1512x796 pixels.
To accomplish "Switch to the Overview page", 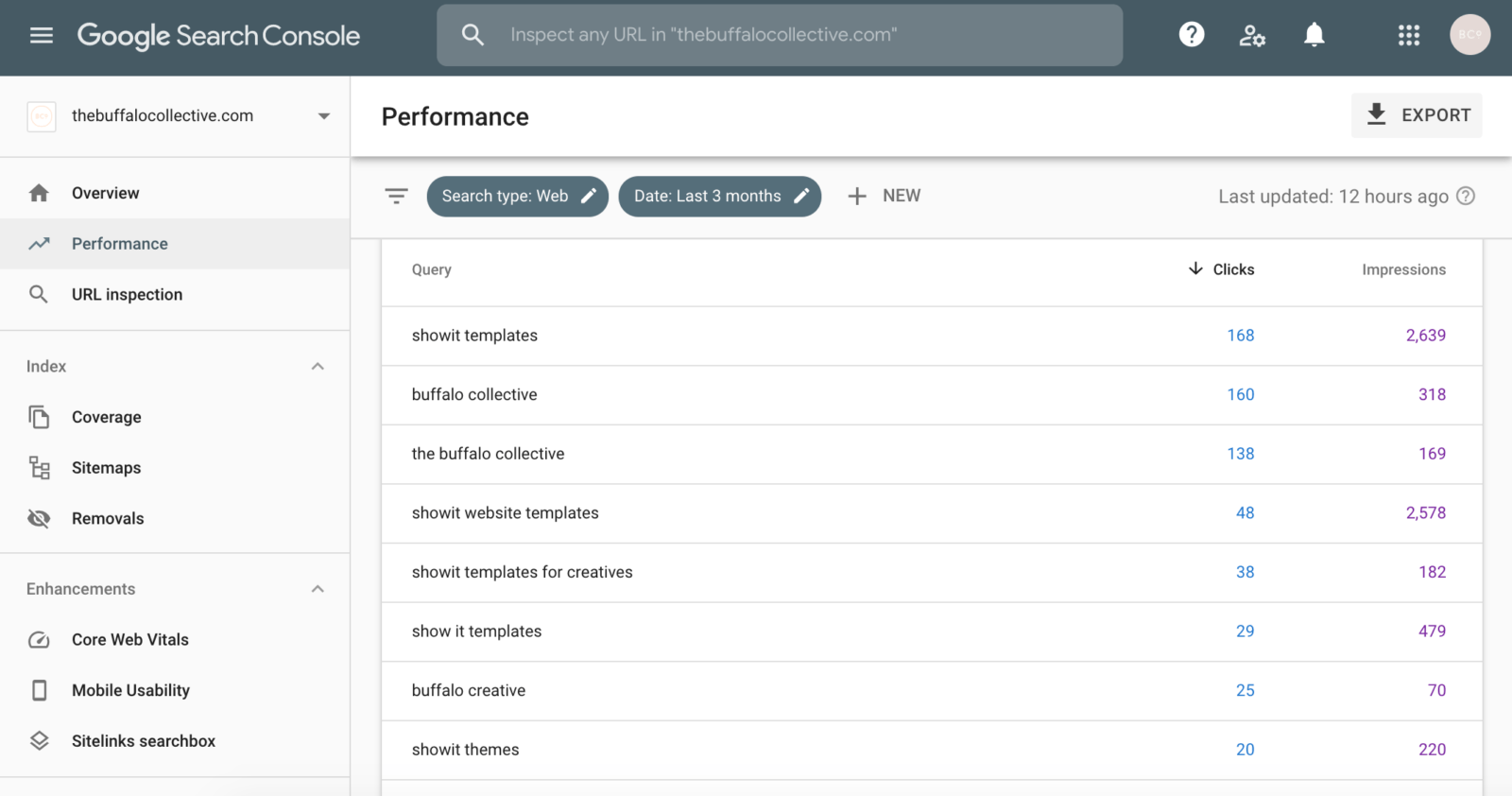I will tap(105, 193).
